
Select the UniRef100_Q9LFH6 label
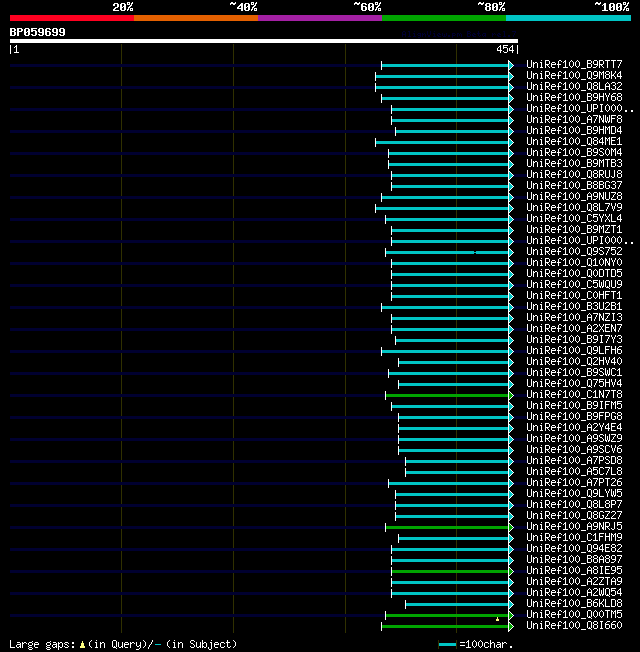[x=574, y=351]
